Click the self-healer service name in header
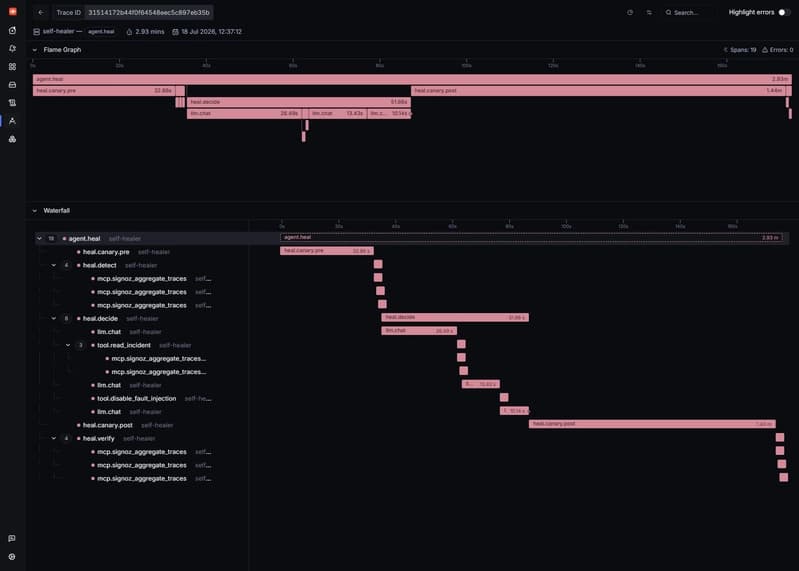799x571 pixels. coord(59,32)
